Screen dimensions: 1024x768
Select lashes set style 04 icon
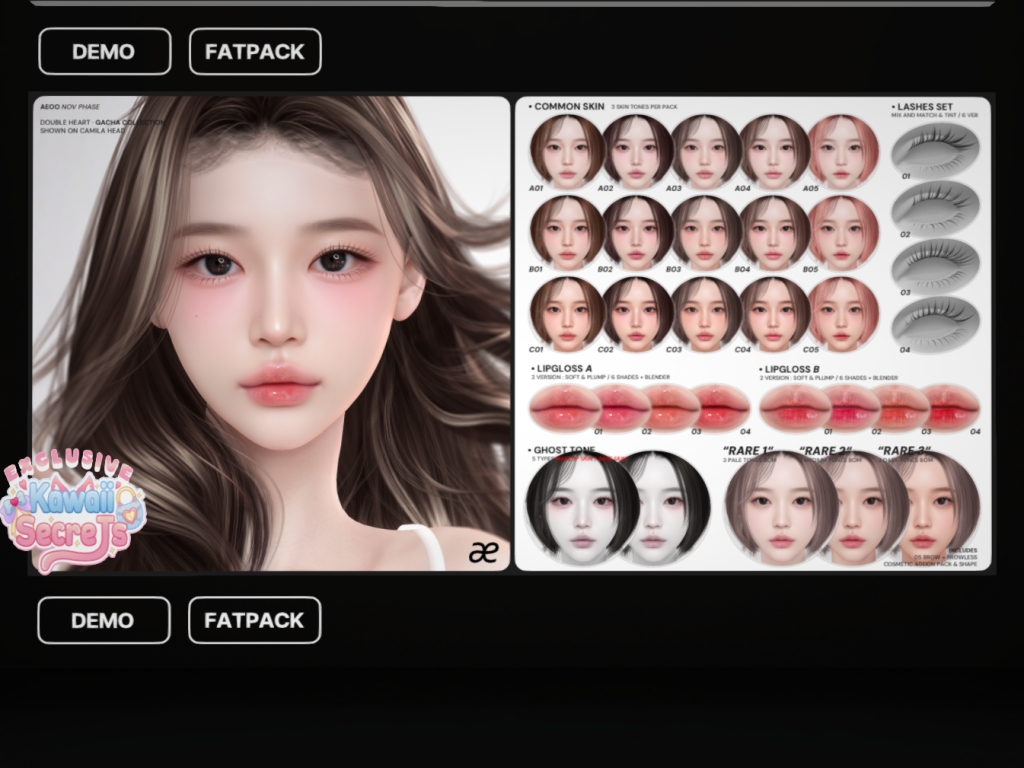(x=935, y=323)
